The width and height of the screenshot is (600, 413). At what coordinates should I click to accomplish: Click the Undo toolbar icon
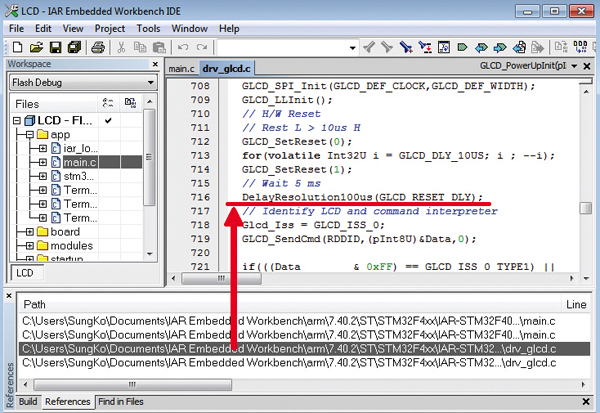(x=184, y=47)
